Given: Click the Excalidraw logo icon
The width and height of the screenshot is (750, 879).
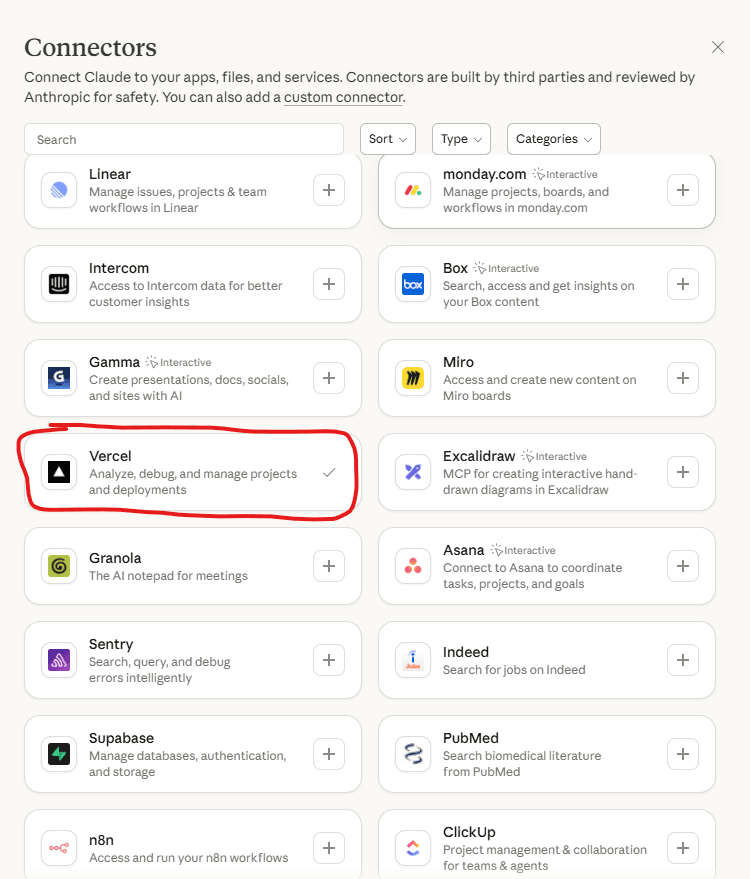Looking at the screenshot, I should 413,472.
